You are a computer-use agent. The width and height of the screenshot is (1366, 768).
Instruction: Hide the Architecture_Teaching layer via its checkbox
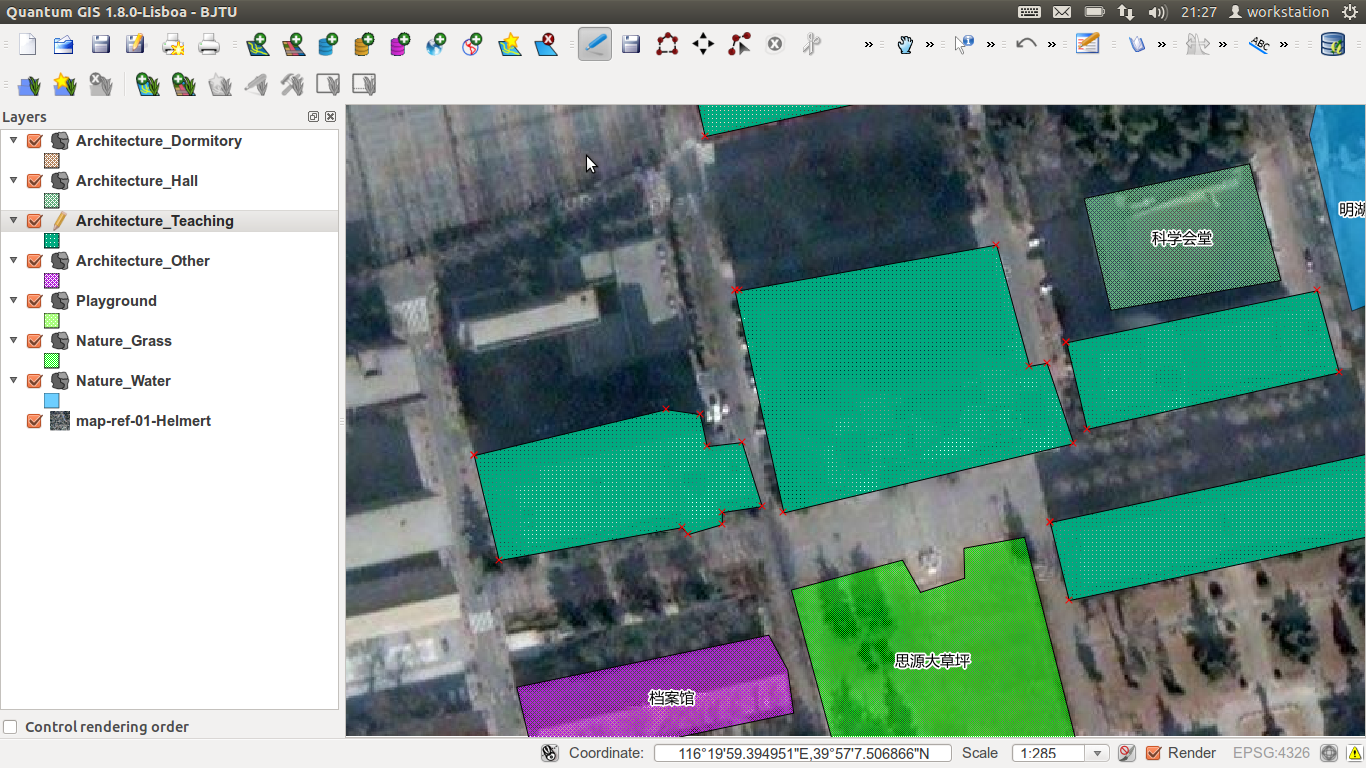[x=34, y=221]
